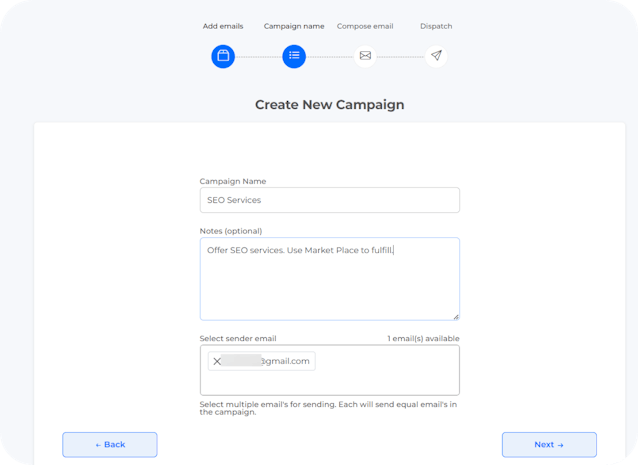Screen dimensions: 638x465
Task: Click inside the Notes text area
Action: [x=329, y=285]
